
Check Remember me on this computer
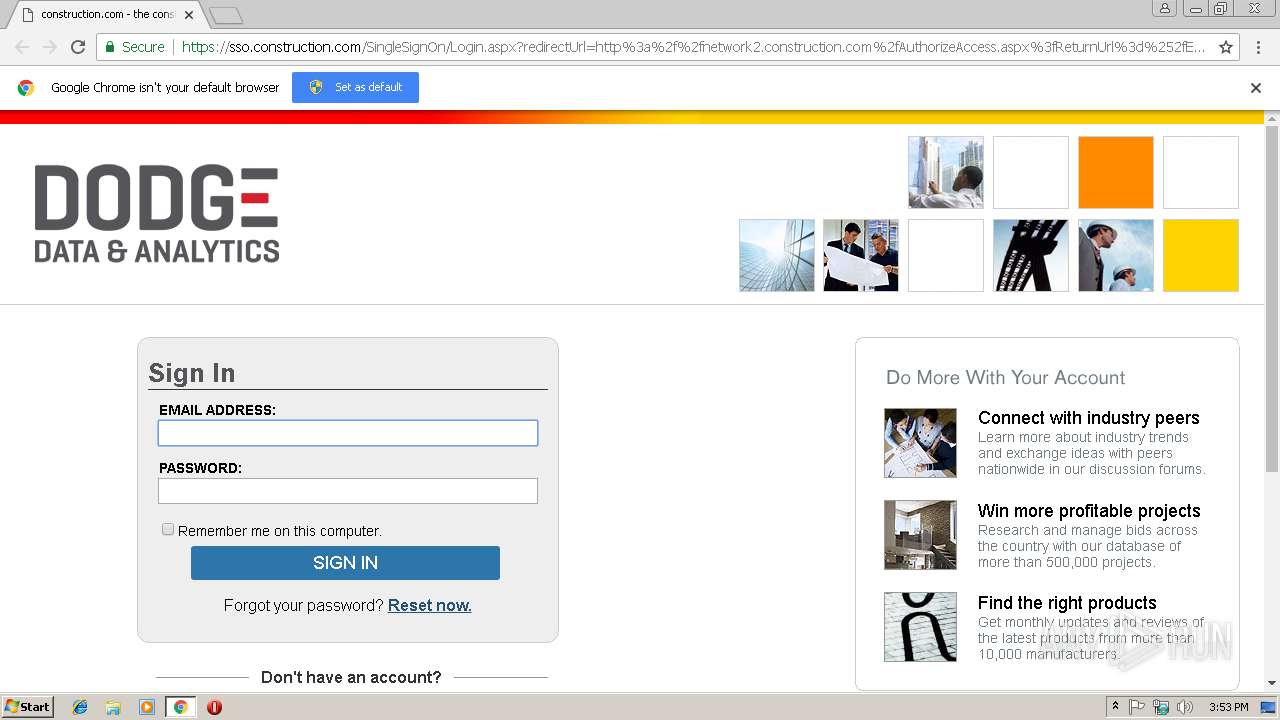[x=168, y=529]
